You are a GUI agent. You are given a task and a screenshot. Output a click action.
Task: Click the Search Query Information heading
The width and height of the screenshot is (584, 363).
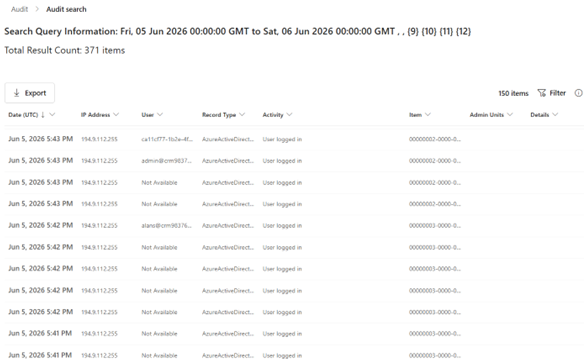[x=238, y=32]
